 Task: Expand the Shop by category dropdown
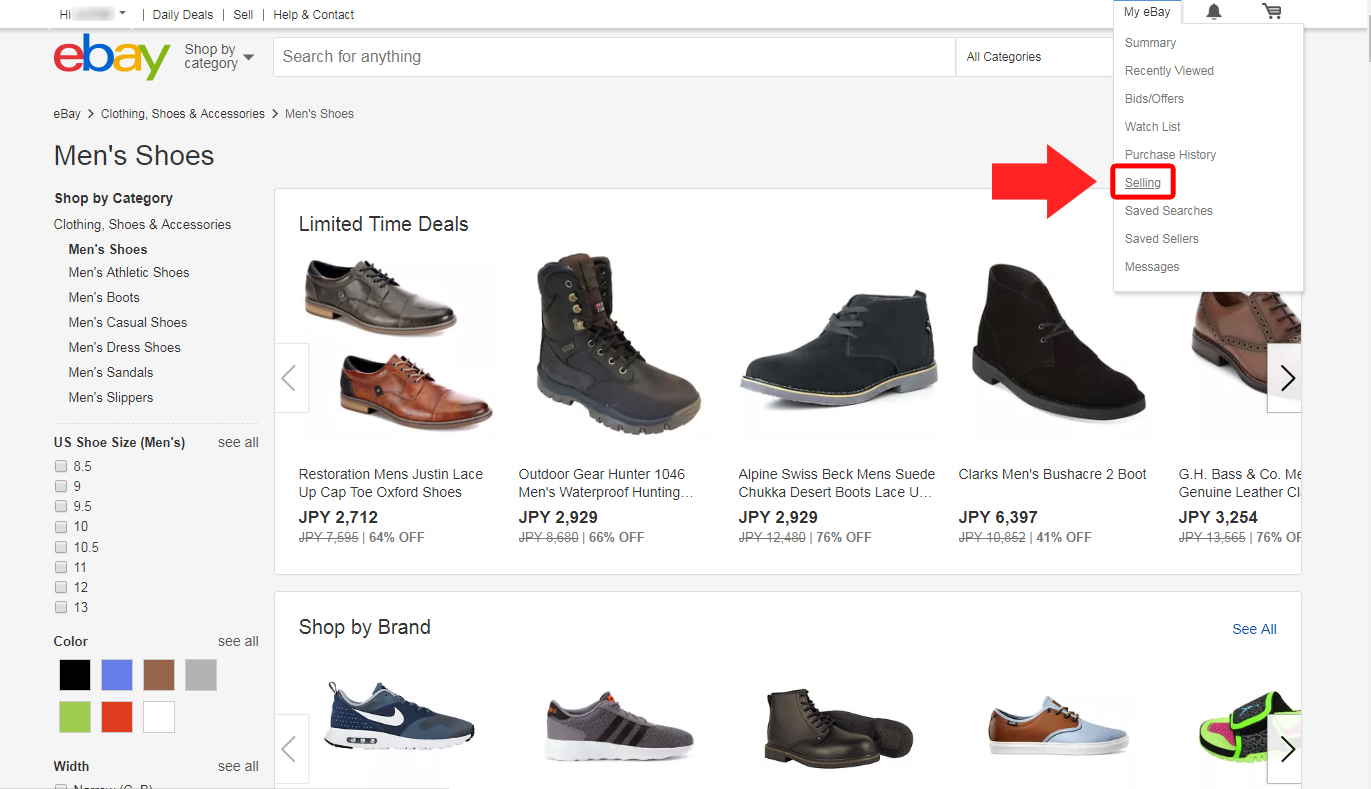point(219,57)
